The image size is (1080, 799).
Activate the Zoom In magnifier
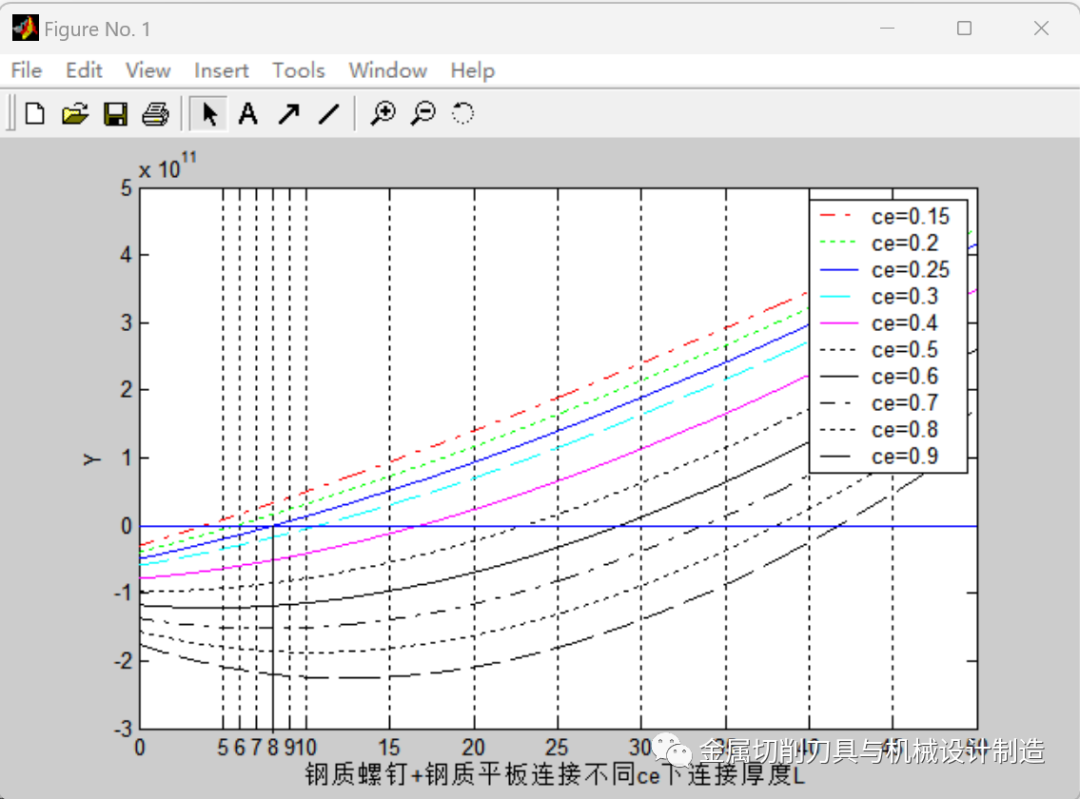[383, 114]
